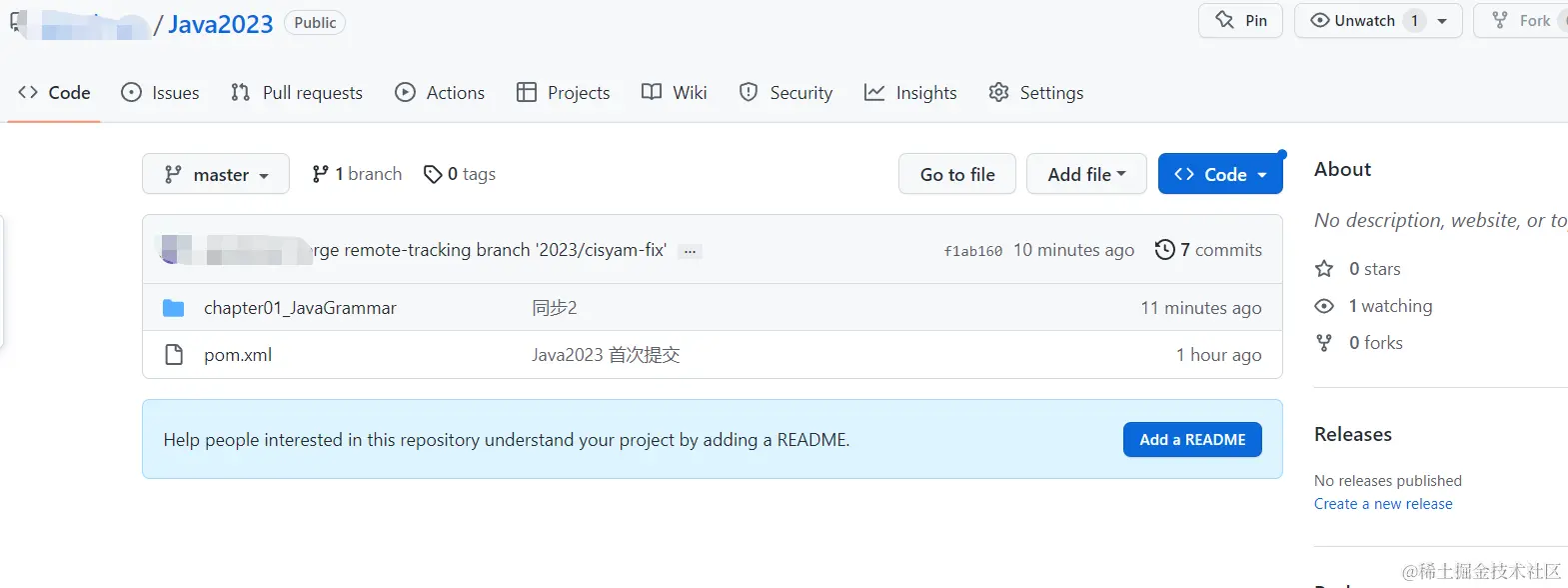Click the Insights graph icon
The height and width of the screenshot is (588, 1568).
point(874,93)
